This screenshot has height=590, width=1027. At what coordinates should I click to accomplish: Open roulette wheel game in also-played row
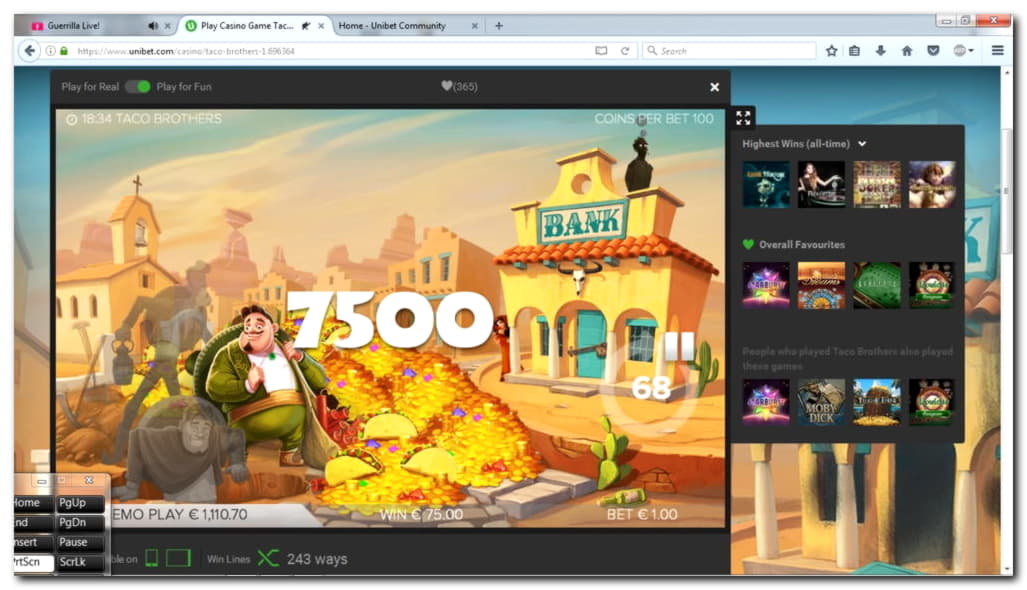932,402
